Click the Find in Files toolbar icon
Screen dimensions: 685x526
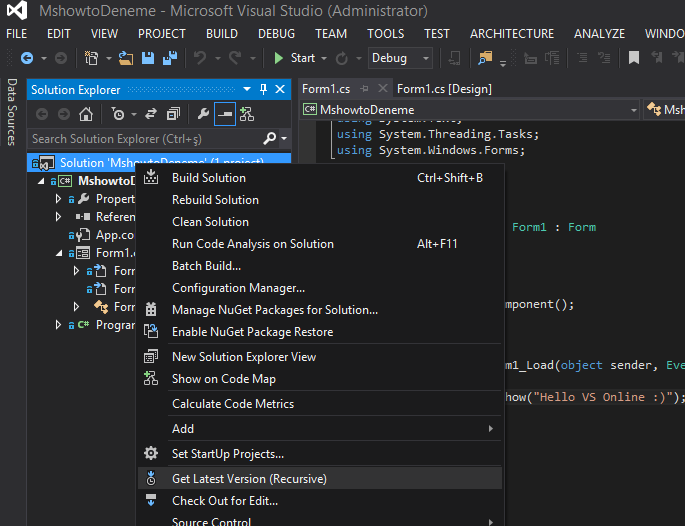(485, 58)
